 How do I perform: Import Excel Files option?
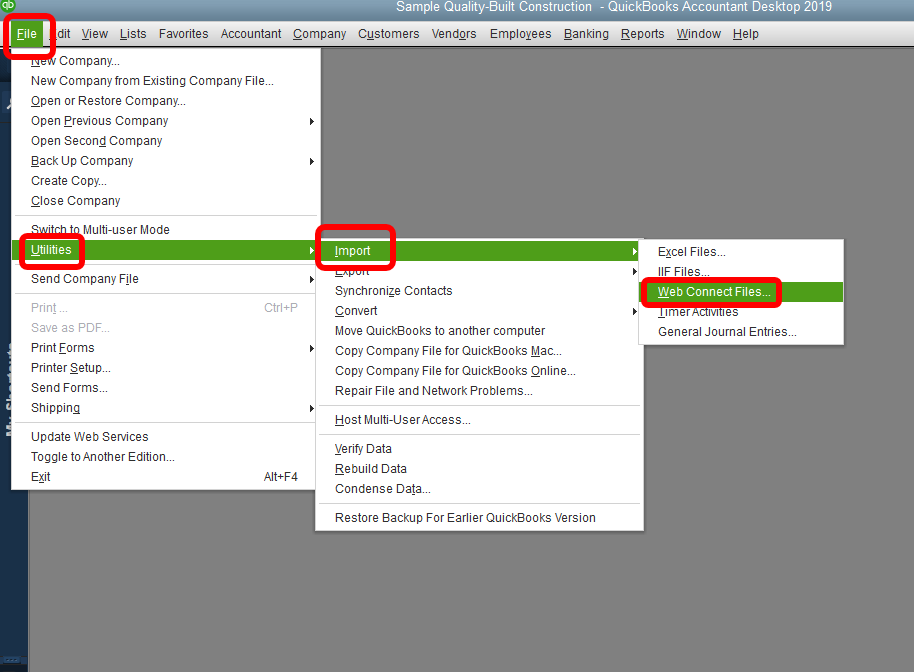pos(692,252)
